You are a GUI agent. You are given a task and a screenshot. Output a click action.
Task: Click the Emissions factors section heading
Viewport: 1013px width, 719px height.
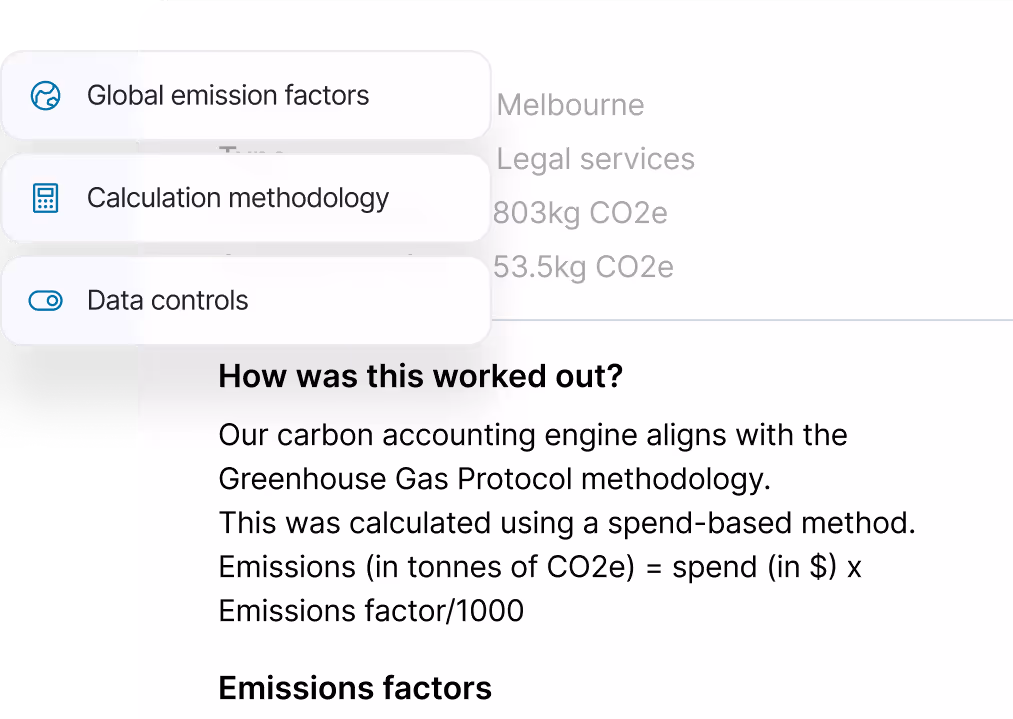[355, 688]
